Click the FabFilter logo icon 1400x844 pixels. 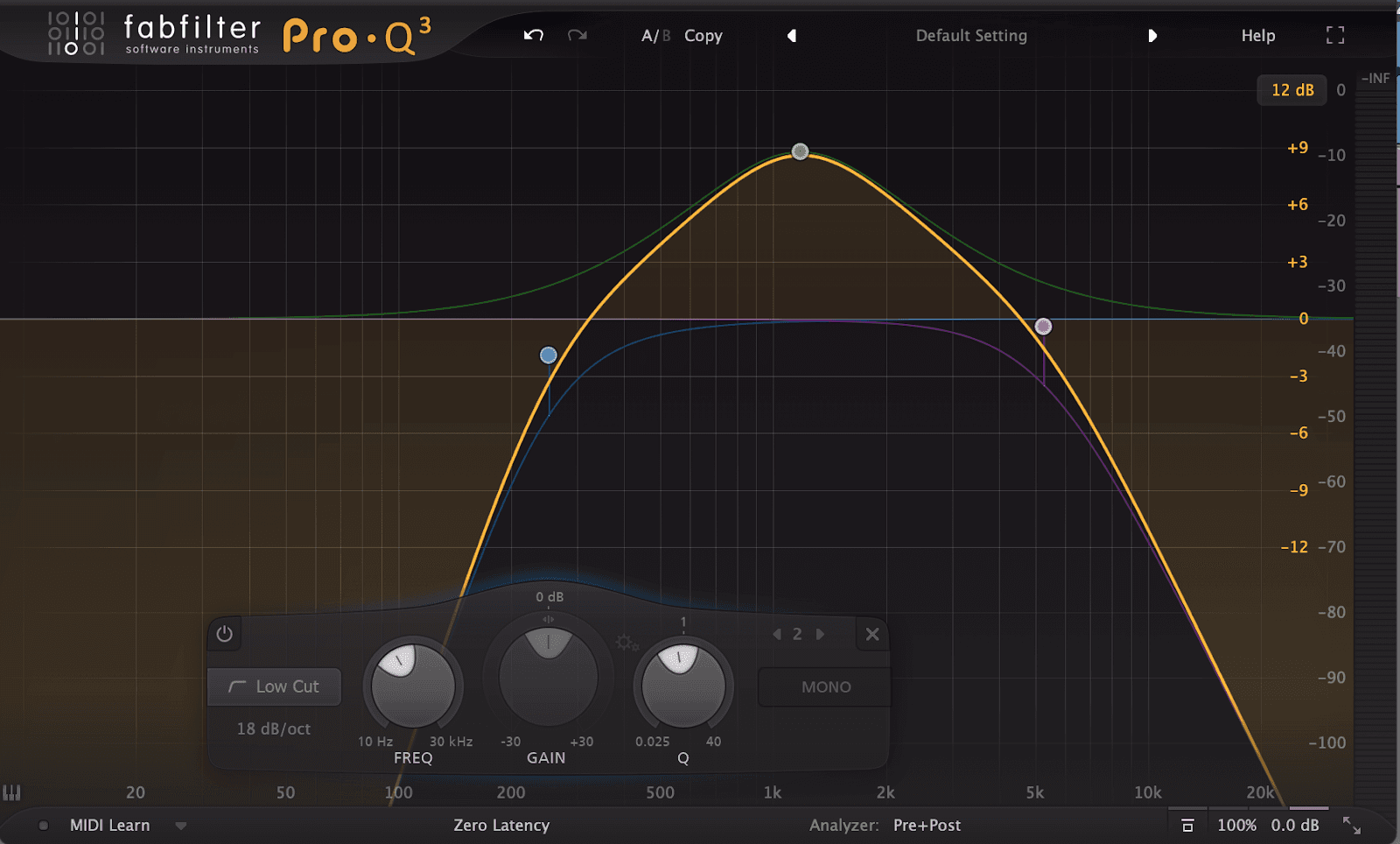coord(76,33)
